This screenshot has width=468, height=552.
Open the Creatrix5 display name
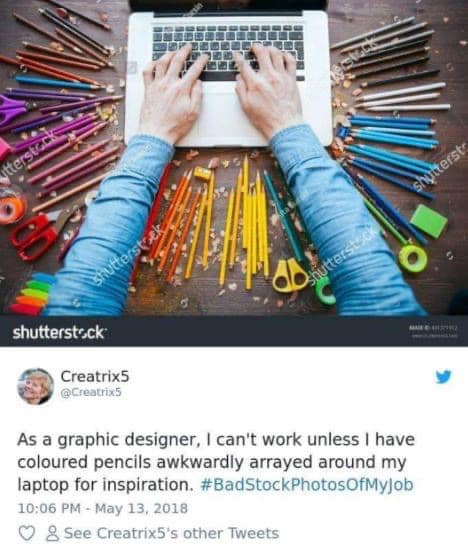point(95,376)
